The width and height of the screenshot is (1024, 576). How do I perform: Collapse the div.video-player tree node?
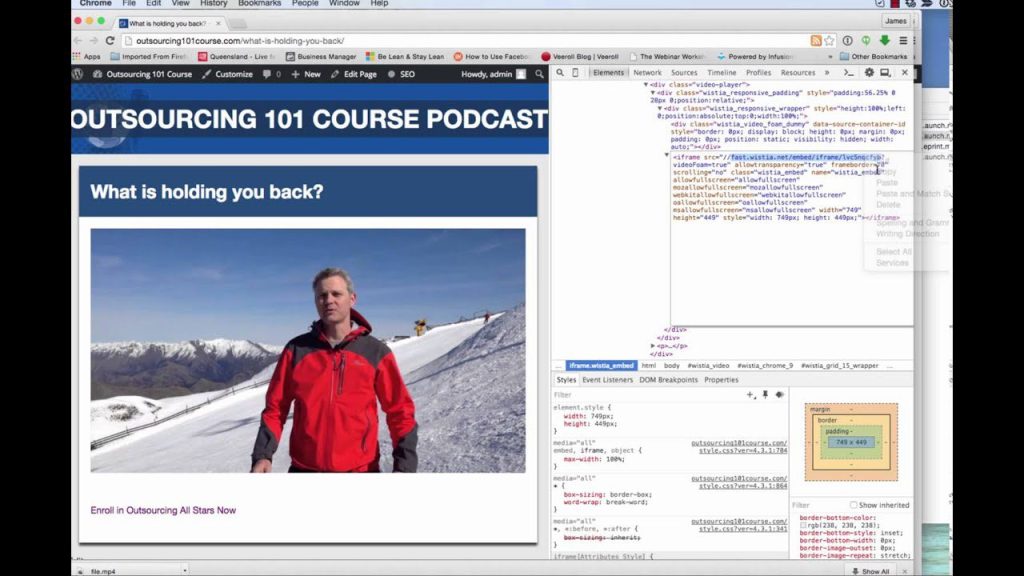coord(645,85)
